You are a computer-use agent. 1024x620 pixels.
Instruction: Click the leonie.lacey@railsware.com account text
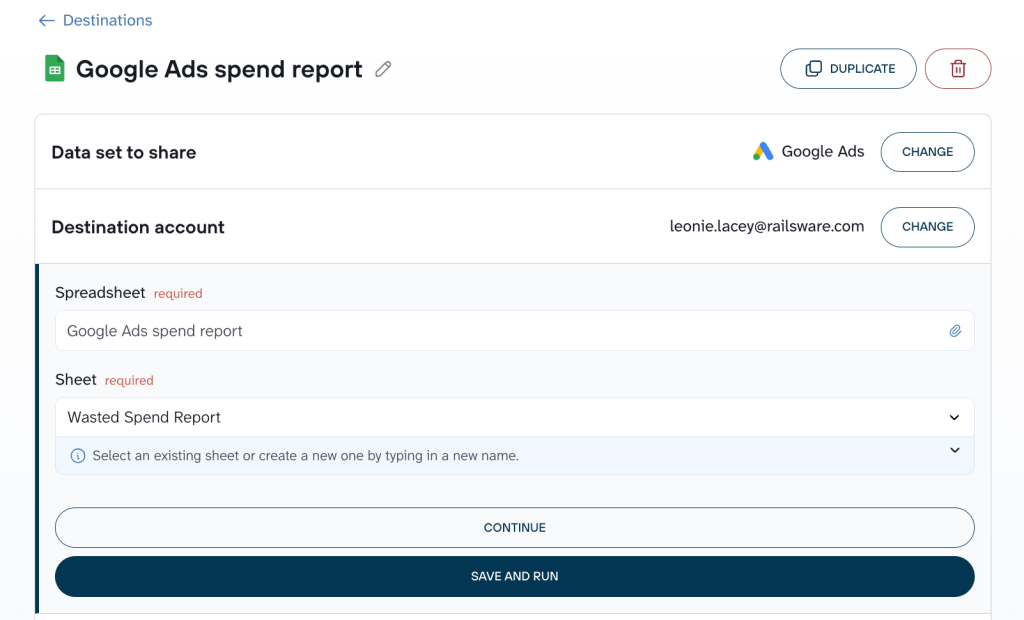point(767,227)
